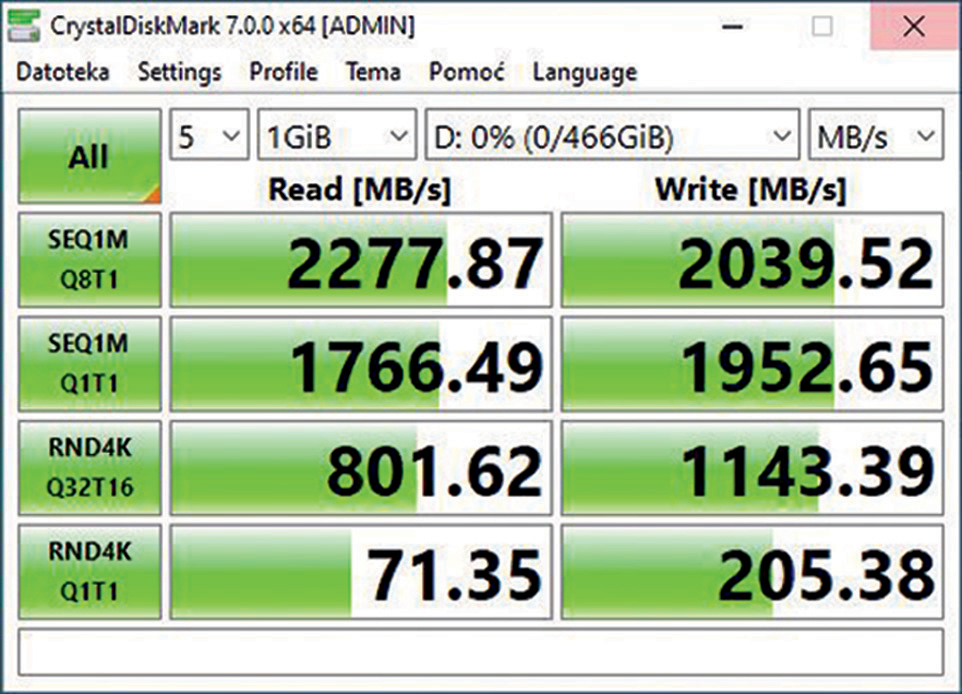
Task: Click the SEQ1M Q8T1 read result 2277.87
Action: [361, 260]
